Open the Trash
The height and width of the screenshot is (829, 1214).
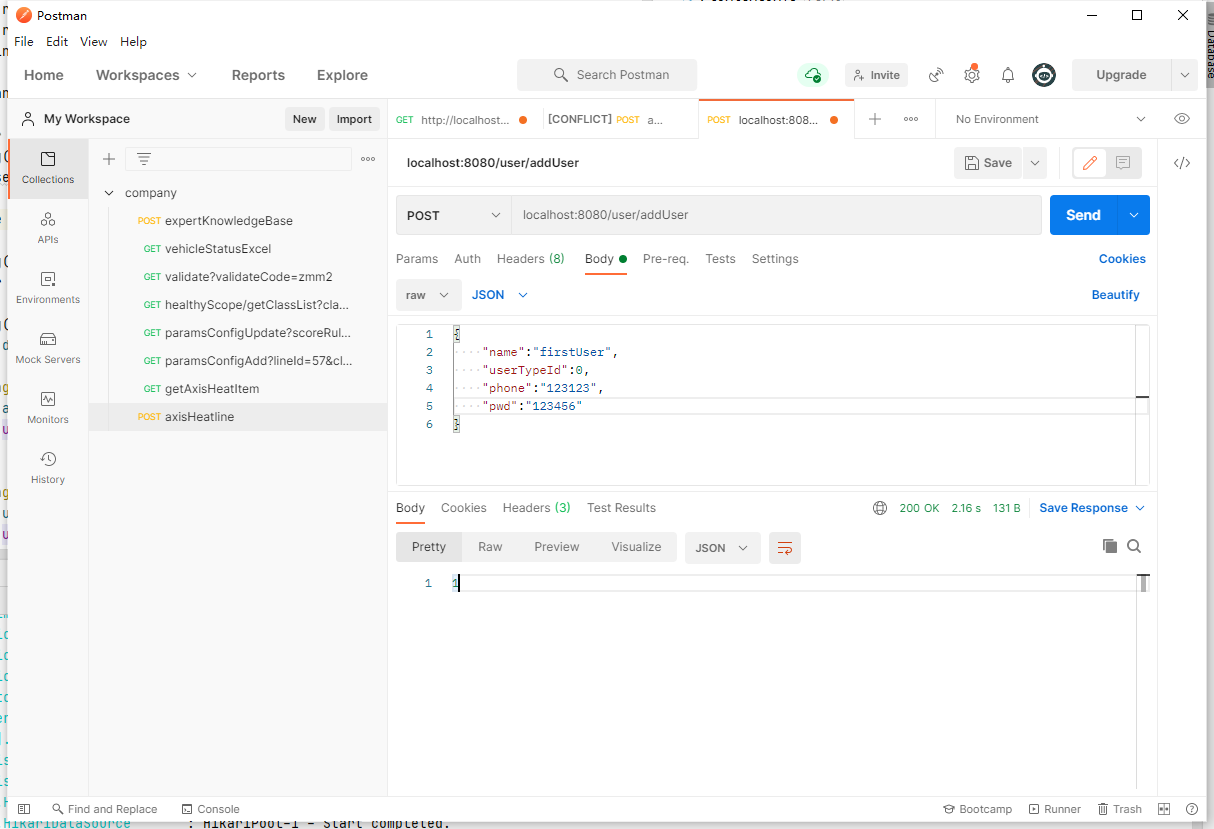tap(1119, 809)
